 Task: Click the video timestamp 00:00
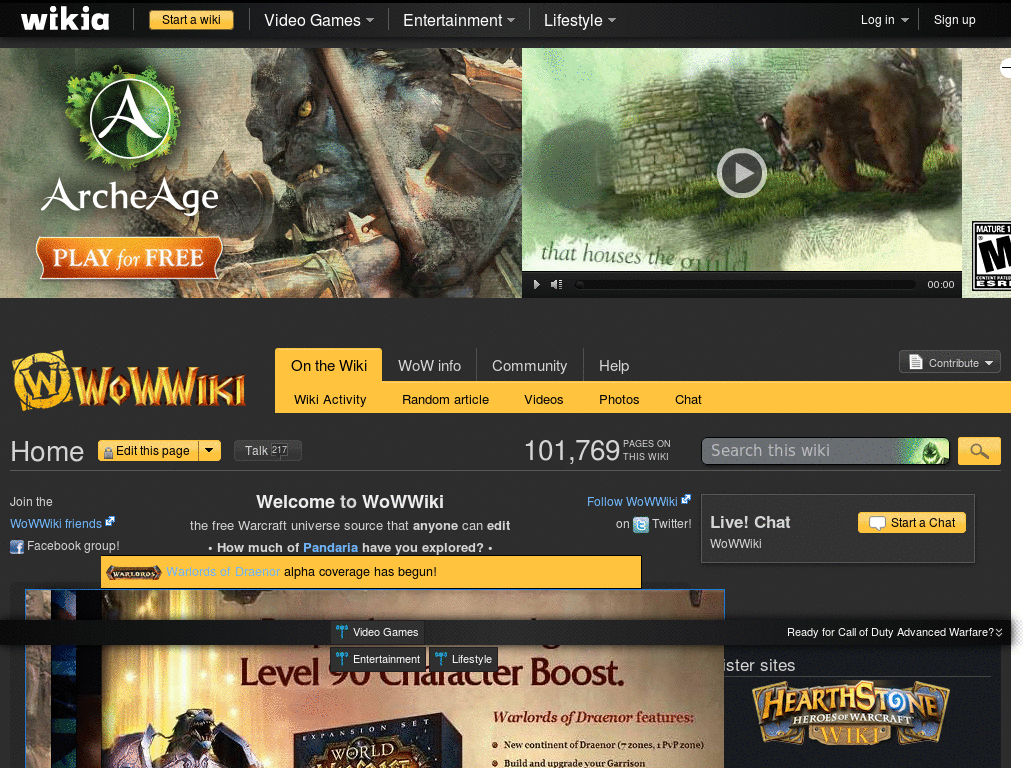pos(940,284)
